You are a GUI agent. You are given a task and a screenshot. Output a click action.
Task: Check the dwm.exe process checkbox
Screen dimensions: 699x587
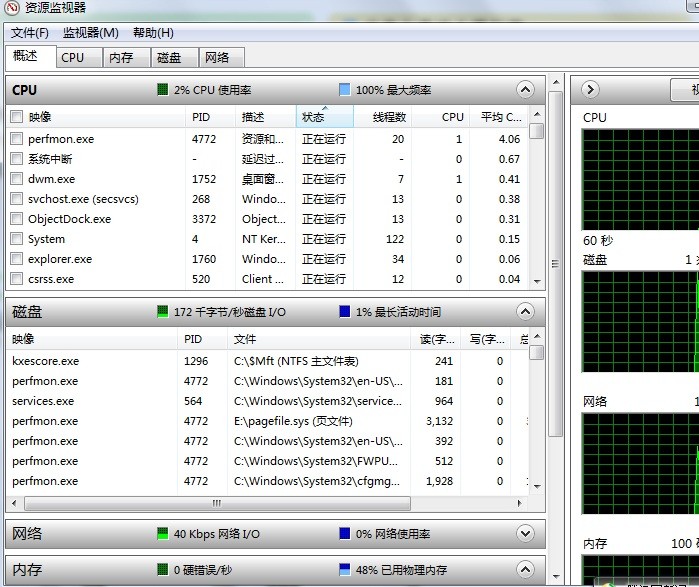[16, 179]
